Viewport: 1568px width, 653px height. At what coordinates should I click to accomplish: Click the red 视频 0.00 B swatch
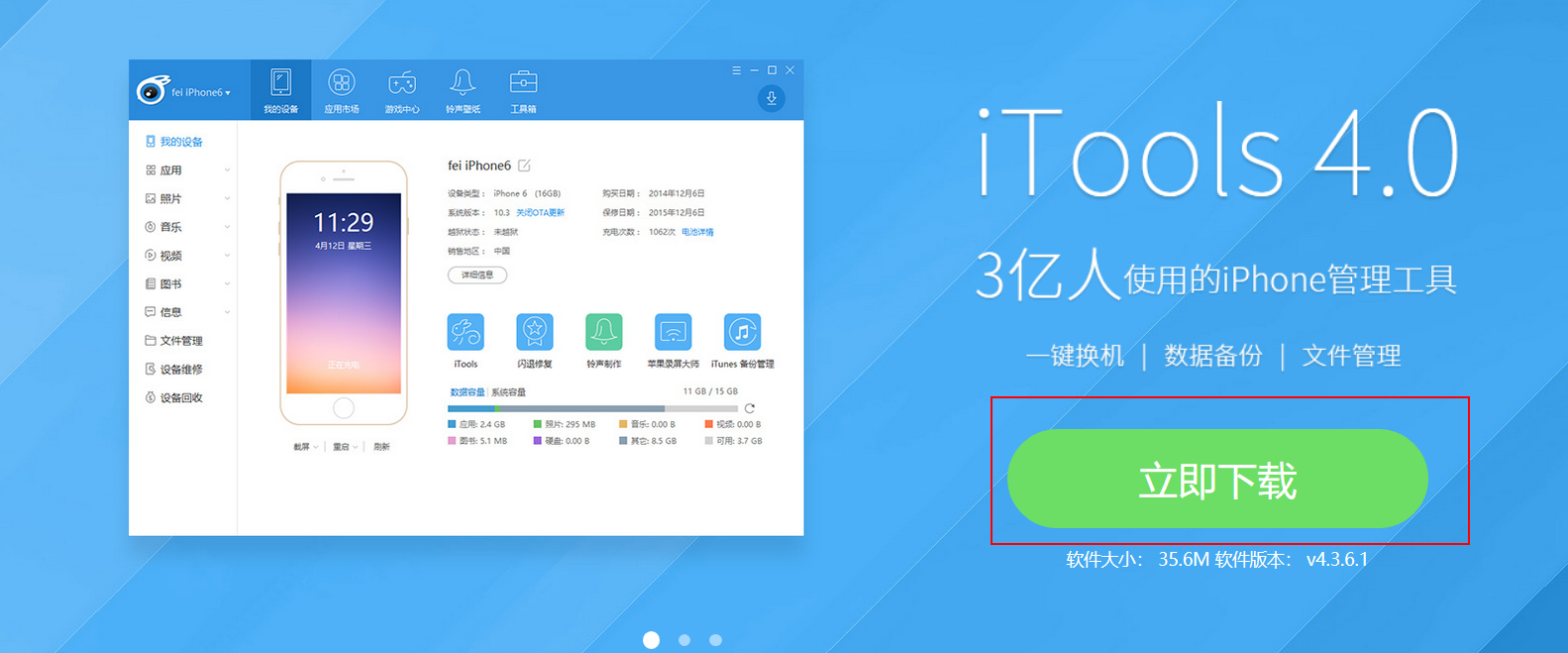tap(709, 424)
